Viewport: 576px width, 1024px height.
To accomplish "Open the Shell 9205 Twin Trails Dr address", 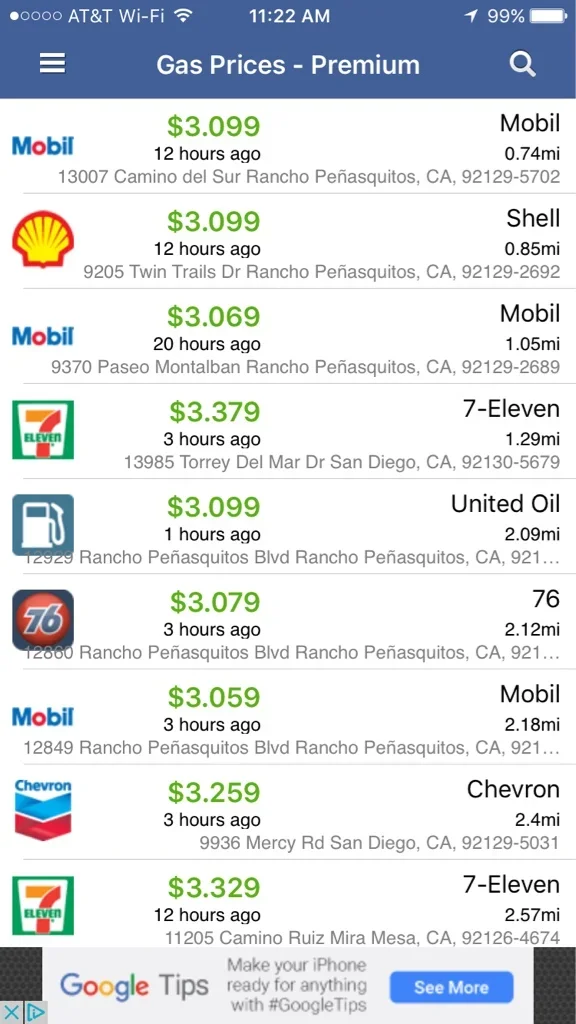I will (x=322, y=272).
